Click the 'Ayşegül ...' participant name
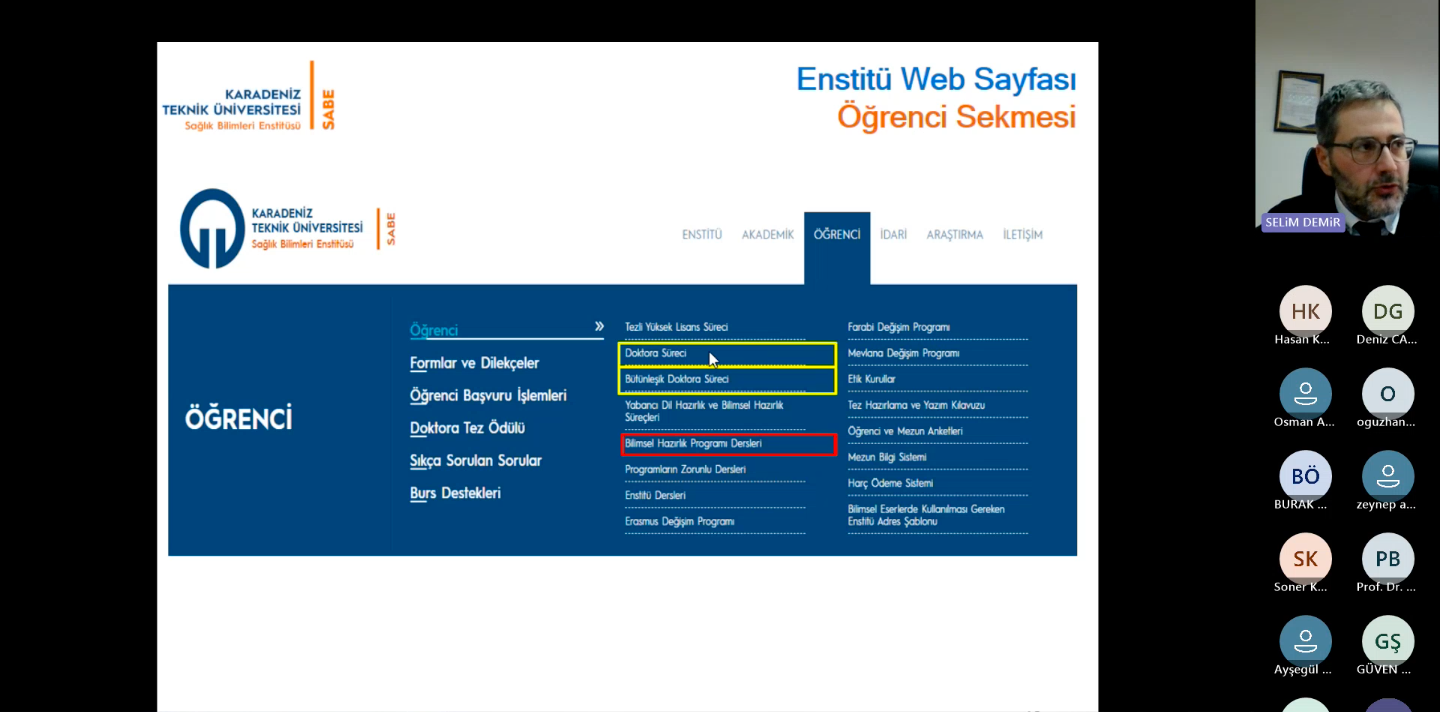The height and width of the screenshot is (712, 1440). tap(1303, 670)
